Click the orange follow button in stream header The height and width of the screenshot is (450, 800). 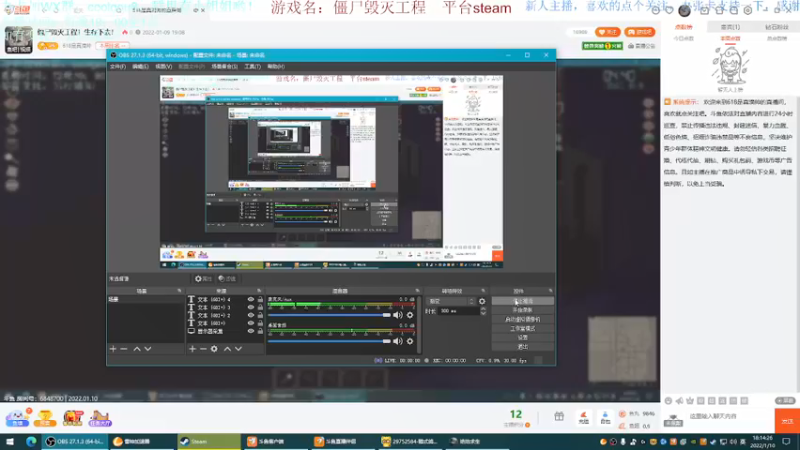608,32
